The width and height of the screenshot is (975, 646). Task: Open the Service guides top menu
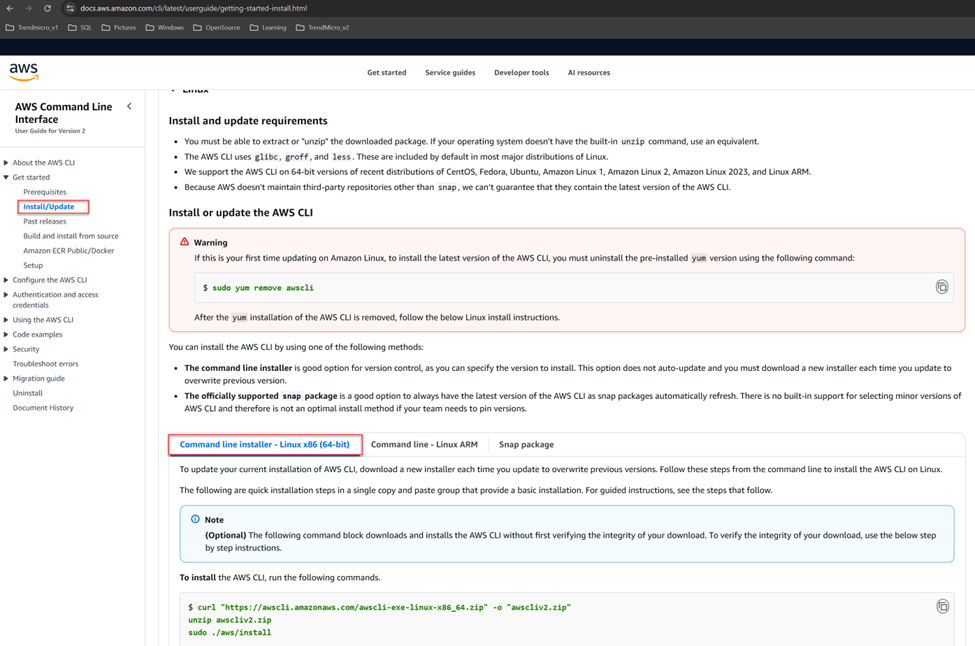click(x=450, y=73)
